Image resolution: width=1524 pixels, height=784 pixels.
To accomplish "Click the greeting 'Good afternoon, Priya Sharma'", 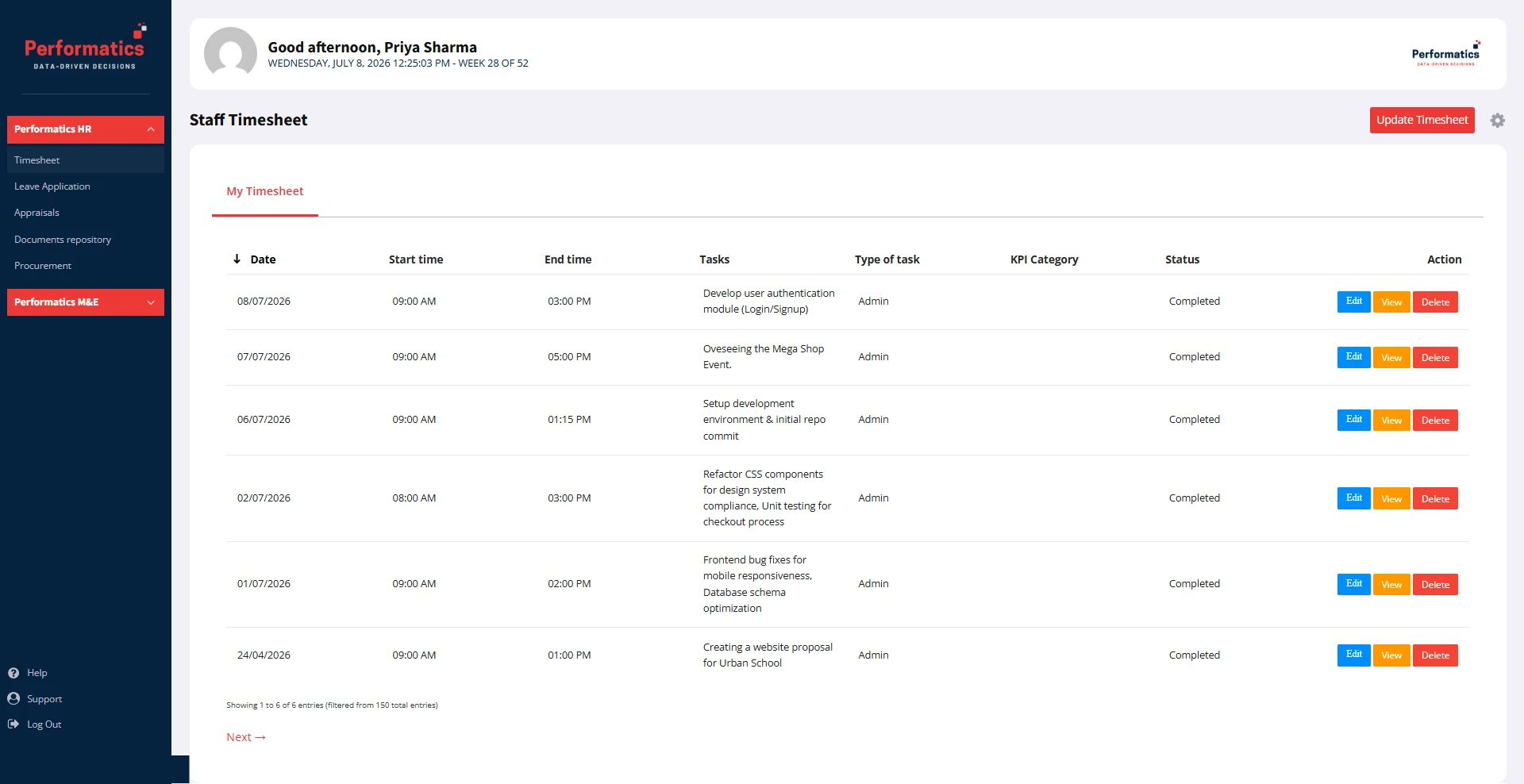I will (372, 47).
